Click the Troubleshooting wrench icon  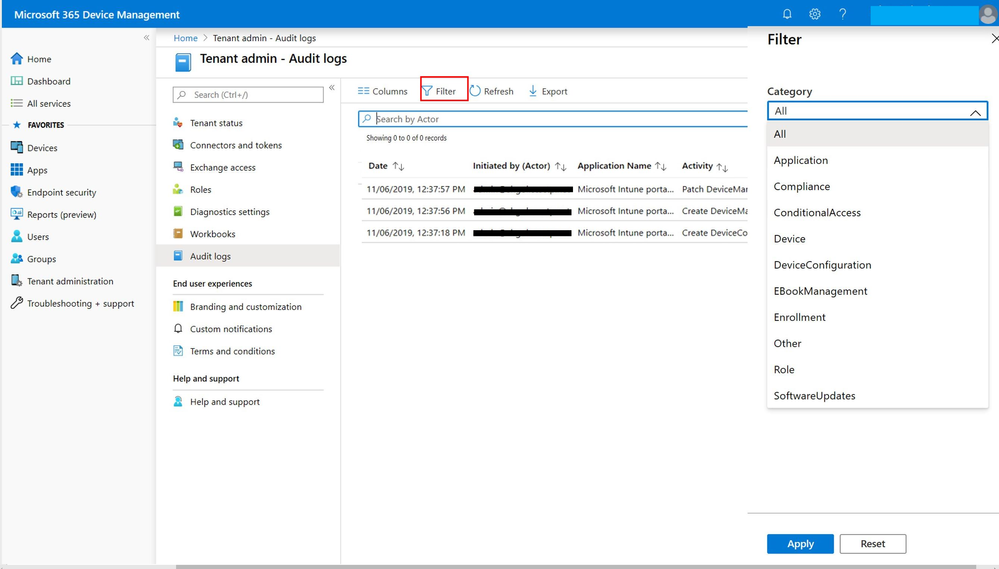(17, 303)
